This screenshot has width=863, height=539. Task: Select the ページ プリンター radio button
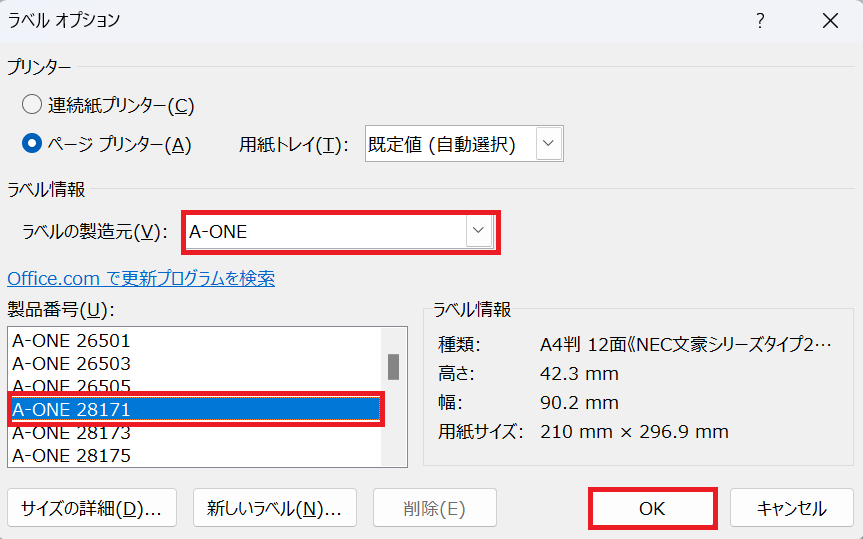31,144
